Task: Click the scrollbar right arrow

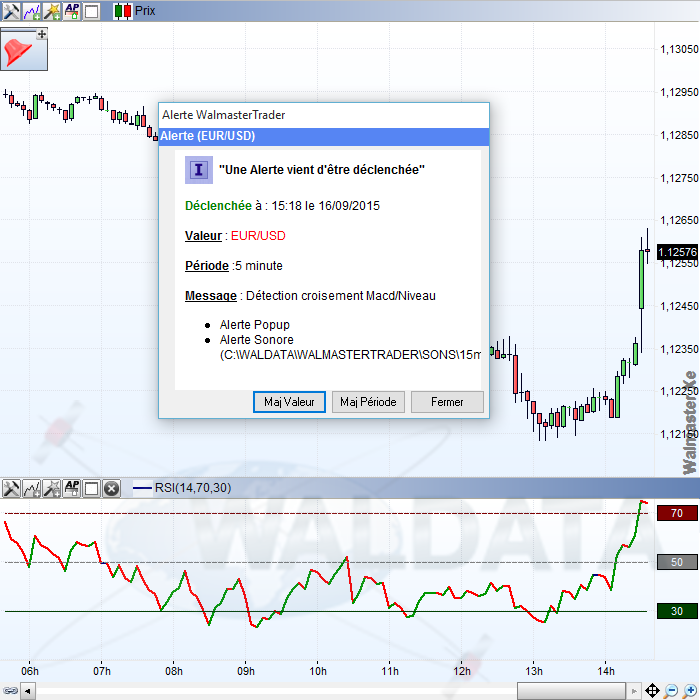Action: point(634,691)
